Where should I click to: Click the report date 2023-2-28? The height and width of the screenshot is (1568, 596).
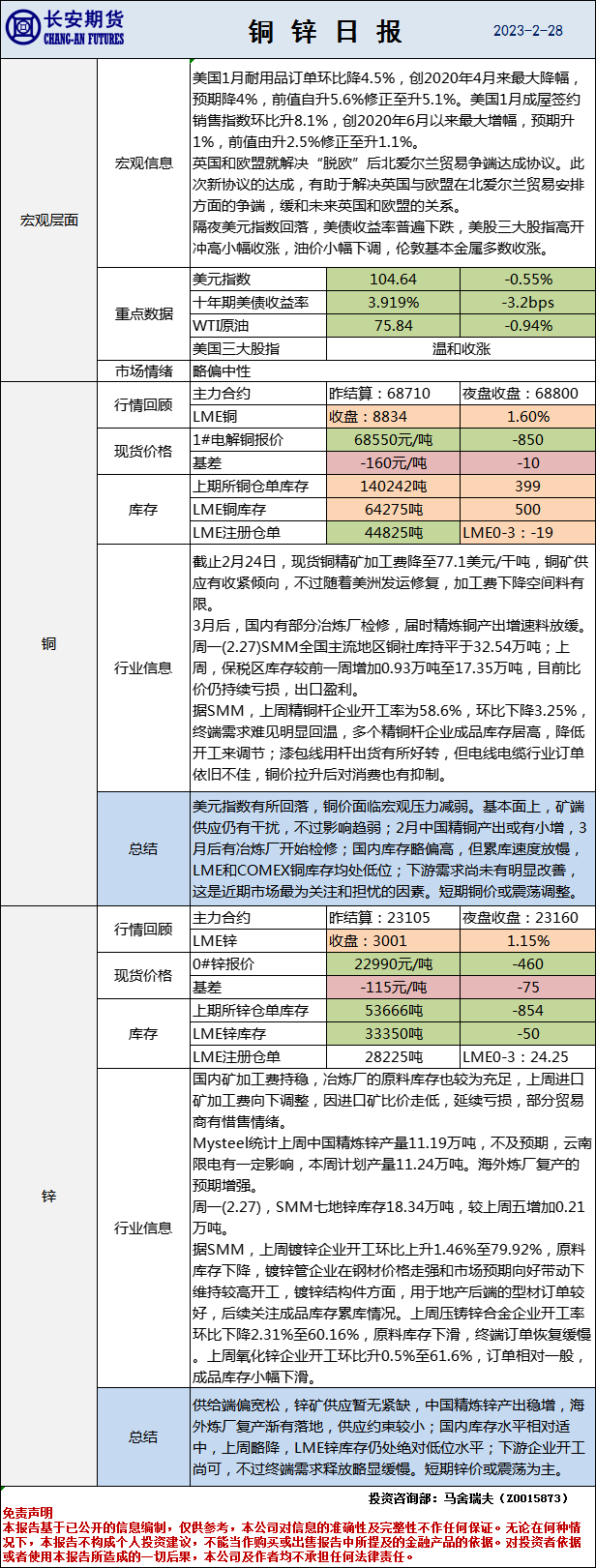(x=528, y=31)
